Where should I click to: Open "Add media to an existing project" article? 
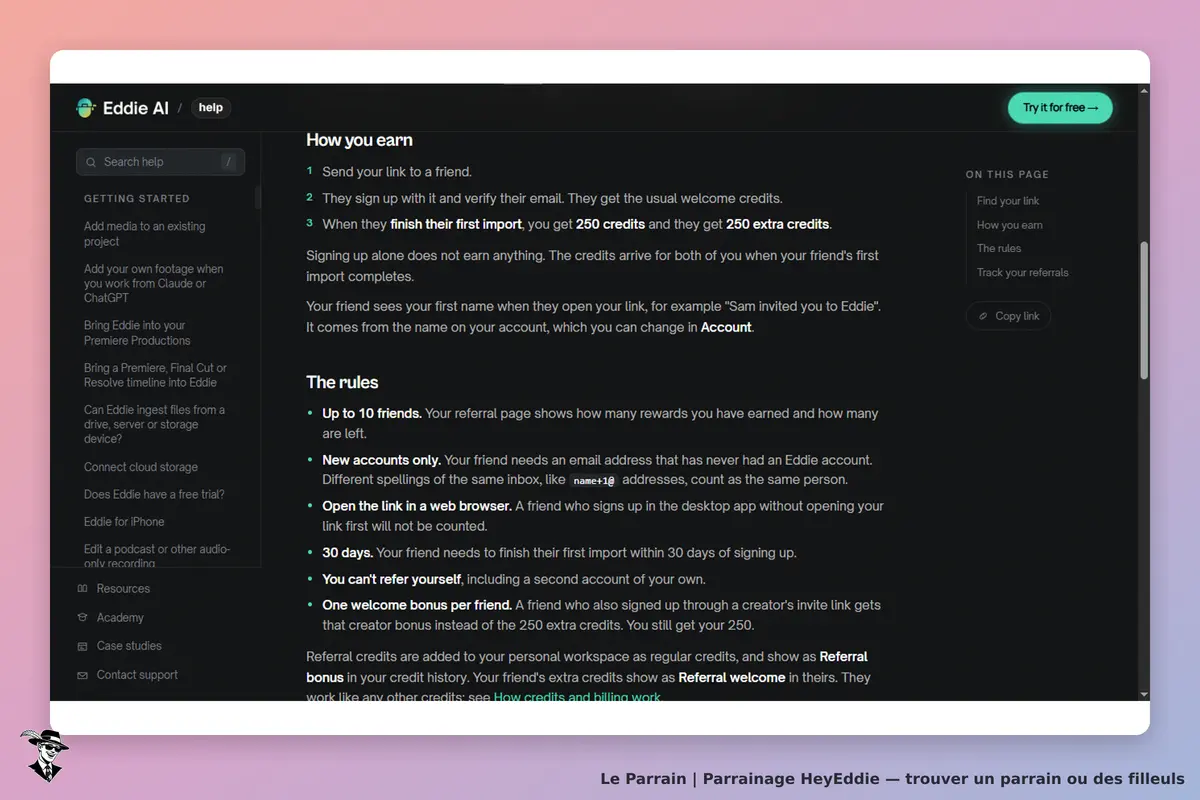[145, 234]
